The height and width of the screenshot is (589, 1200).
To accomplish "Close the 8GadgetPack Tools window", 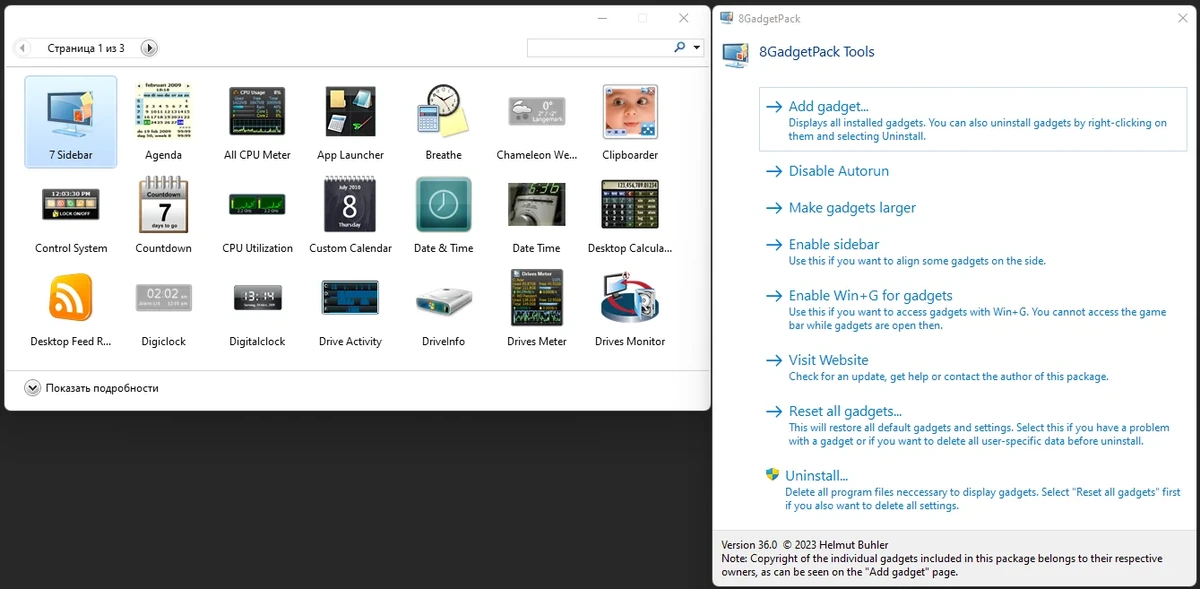I will (1183, 18).
